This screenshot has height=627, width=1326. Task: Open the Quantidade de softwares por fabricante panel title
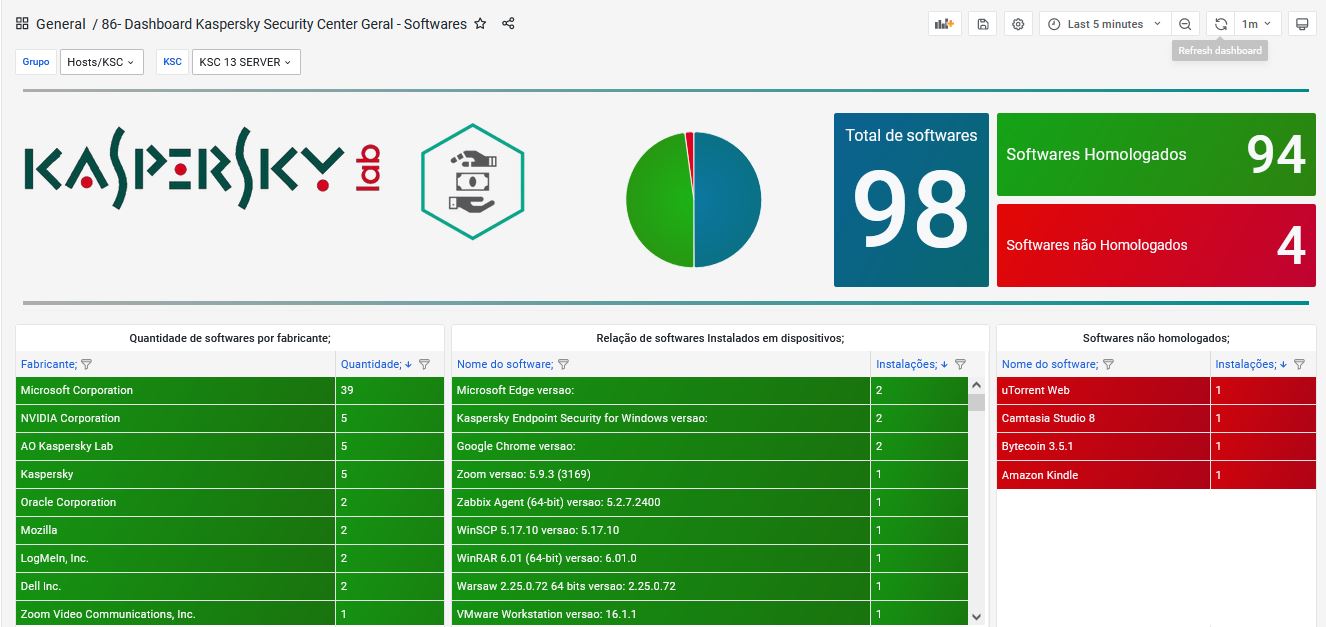point(230,338)
